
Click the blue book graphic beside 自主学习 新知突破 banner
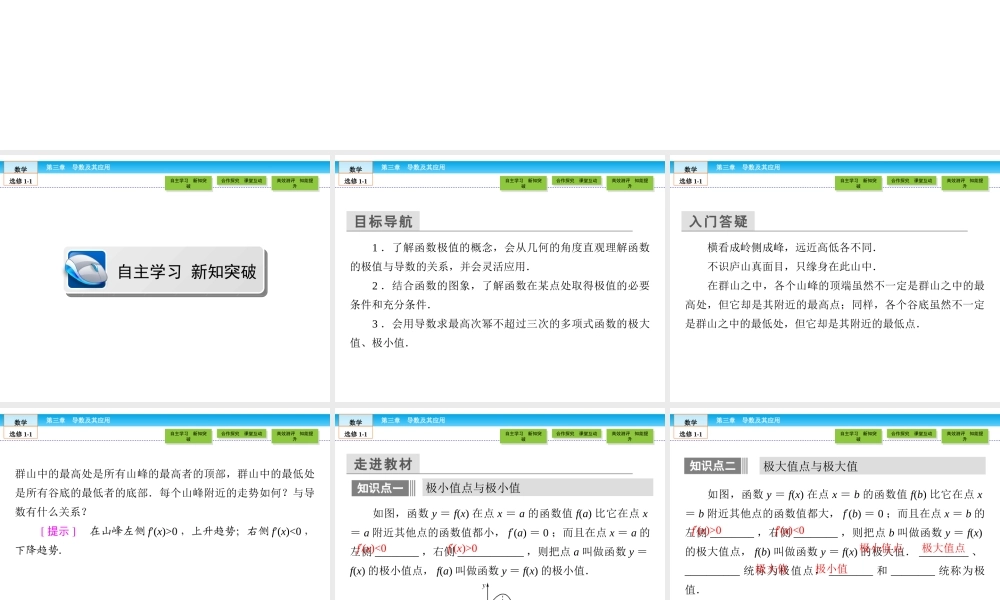click(88, 270)
